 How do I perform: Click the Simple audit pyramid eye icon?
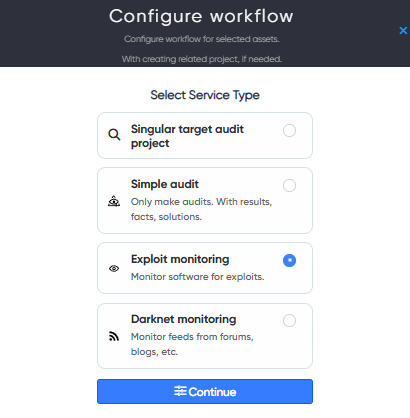pos(114,201)
